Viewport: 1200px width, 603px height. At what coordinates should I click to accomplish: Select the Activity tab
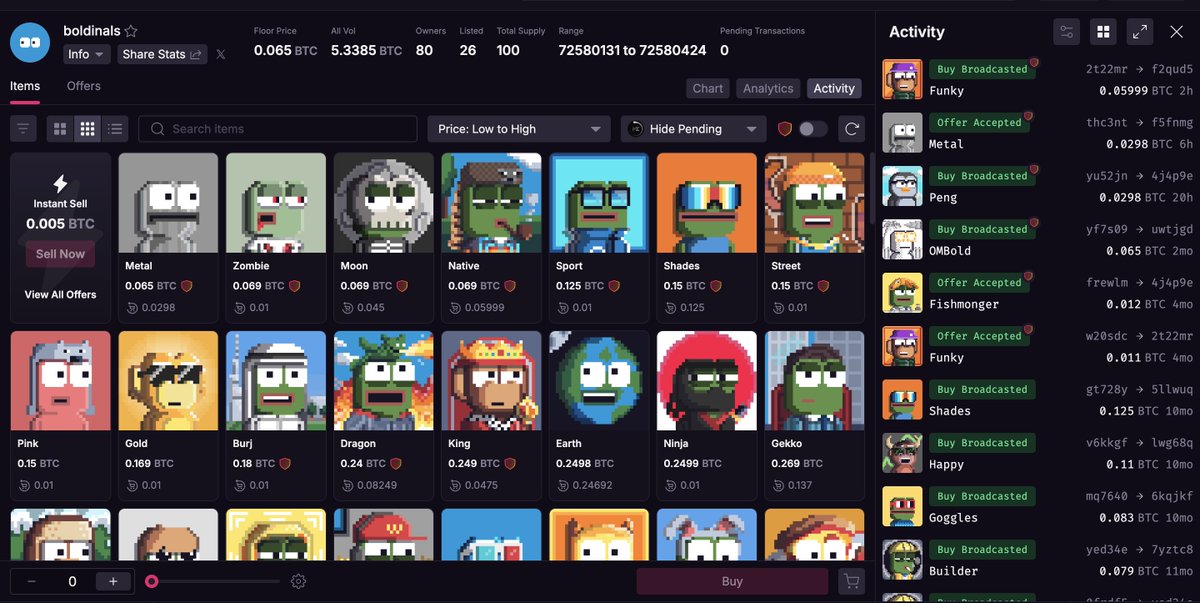click(834, 88)
